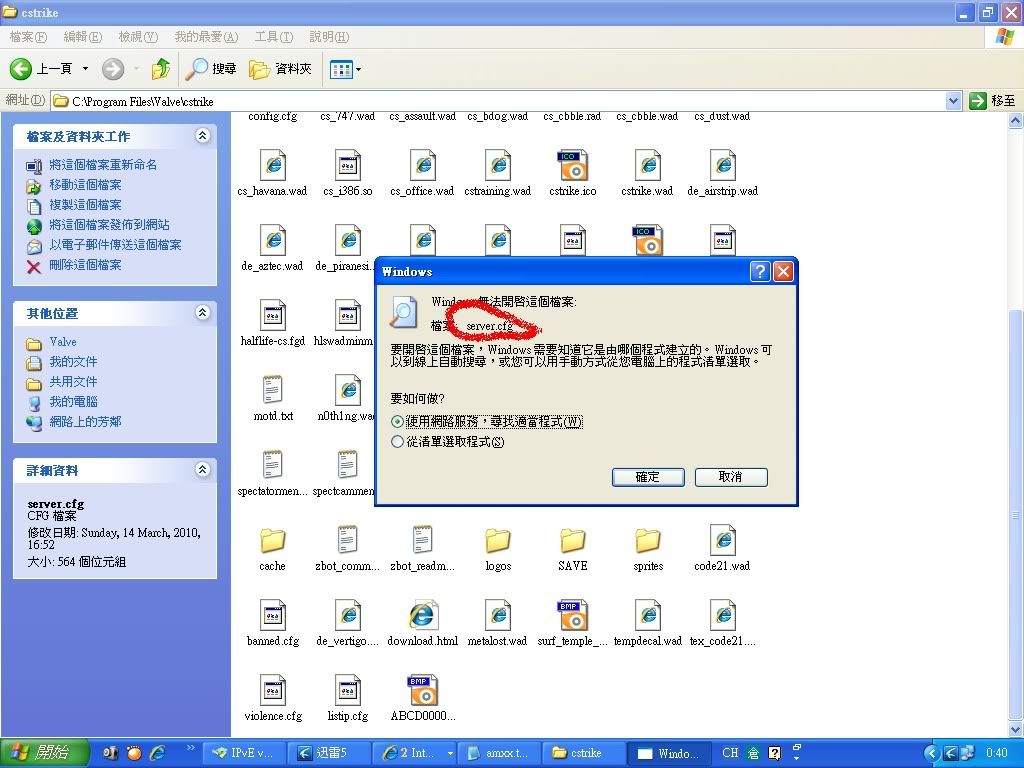Select the ABCD0000 bitmap file icon
Screen dimensions: 1024x768
[x=423, y=690]
